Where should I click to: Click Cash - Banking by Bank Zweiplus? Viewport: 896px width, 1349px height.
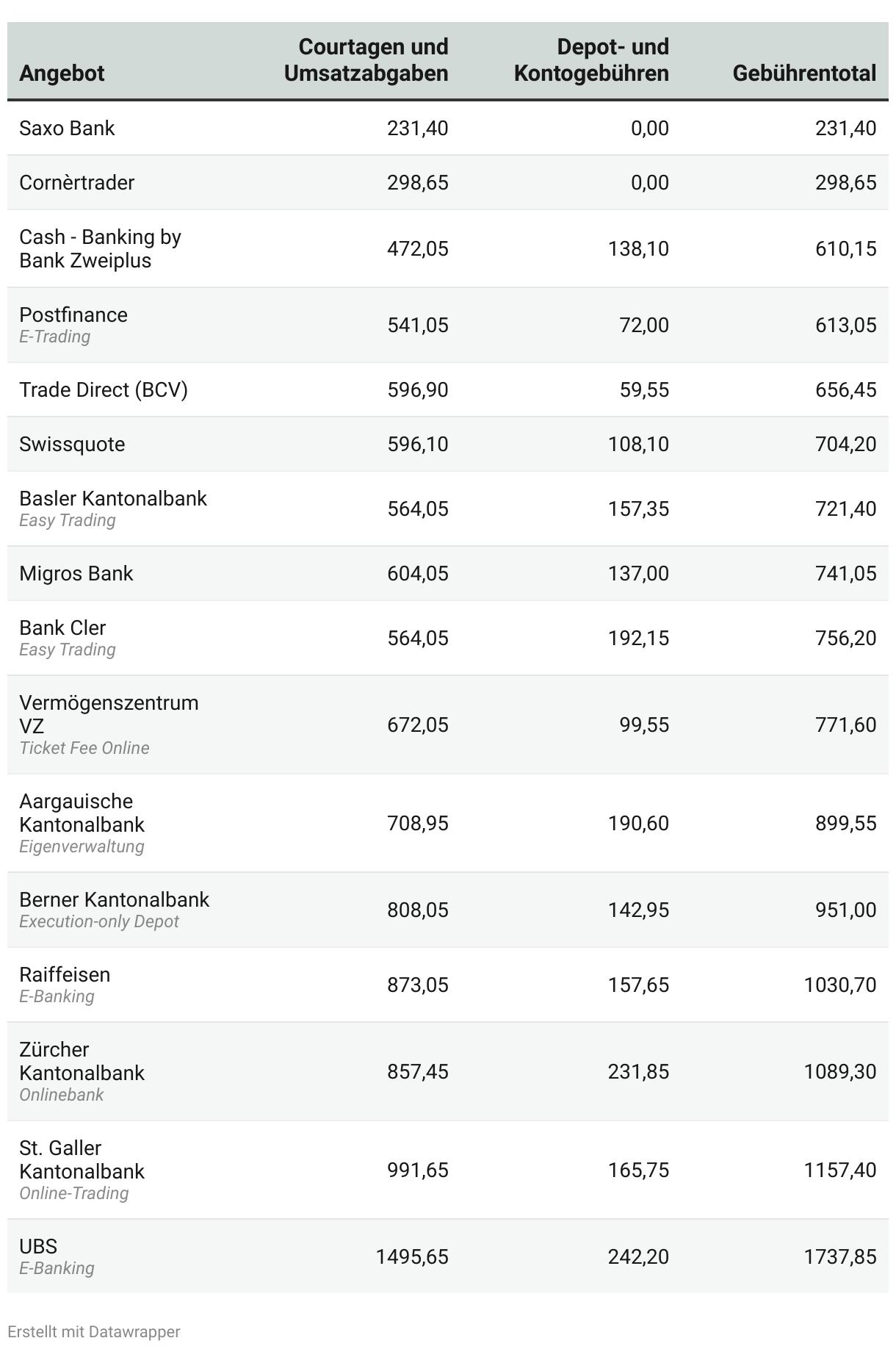pos(100,248)
